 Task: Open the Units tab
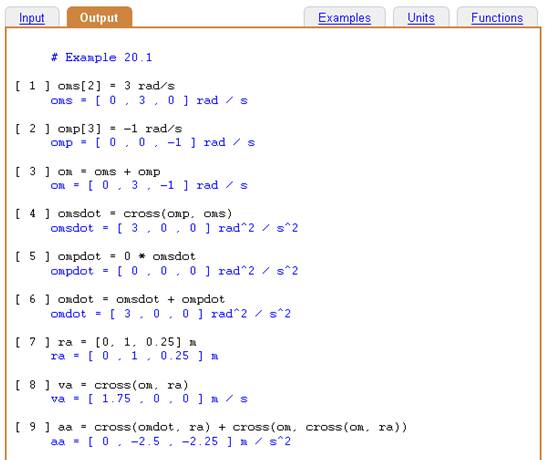pyautogui.click(x=421, y=17)
